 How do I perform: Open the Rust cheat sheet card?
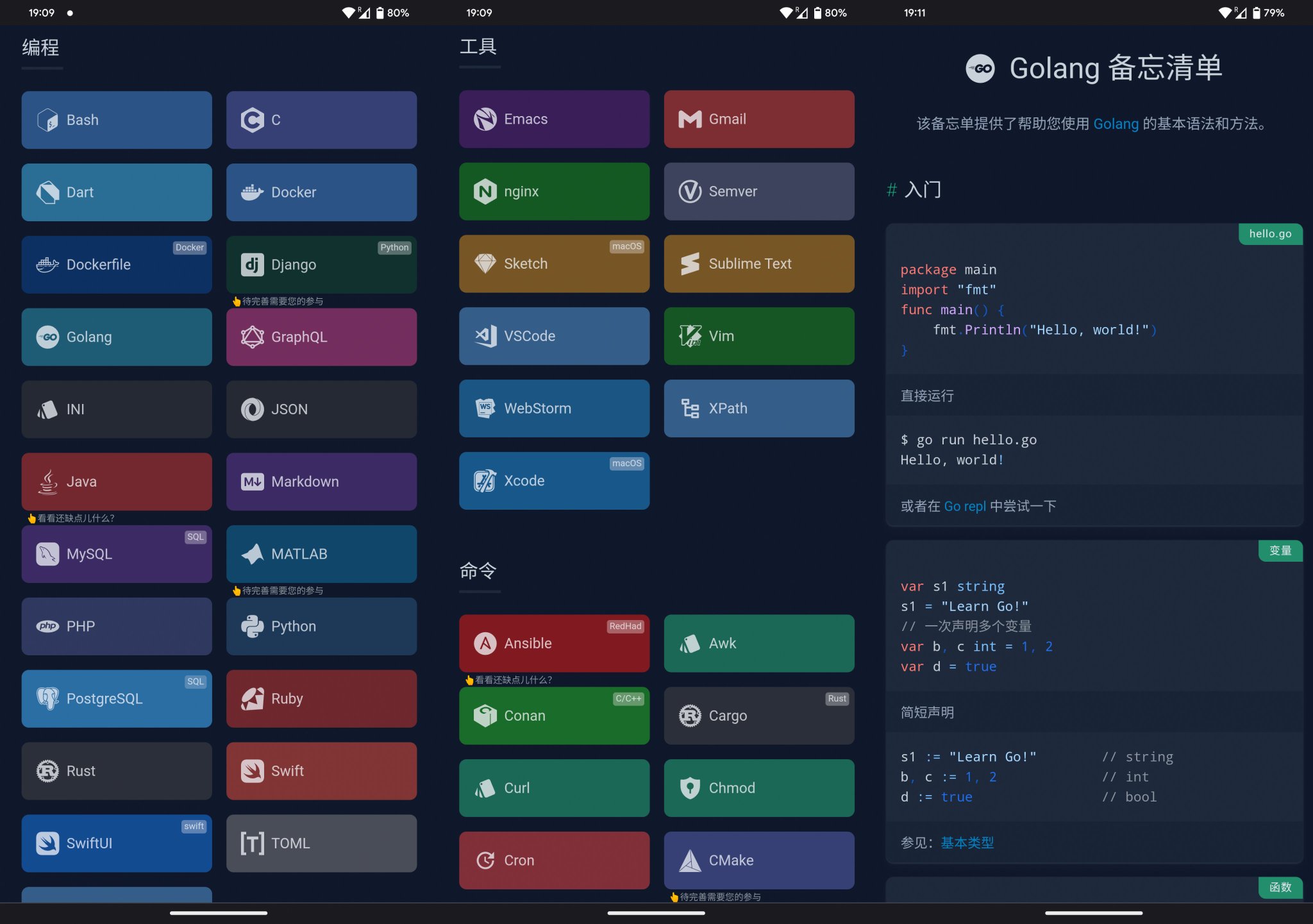click(117, 771)
